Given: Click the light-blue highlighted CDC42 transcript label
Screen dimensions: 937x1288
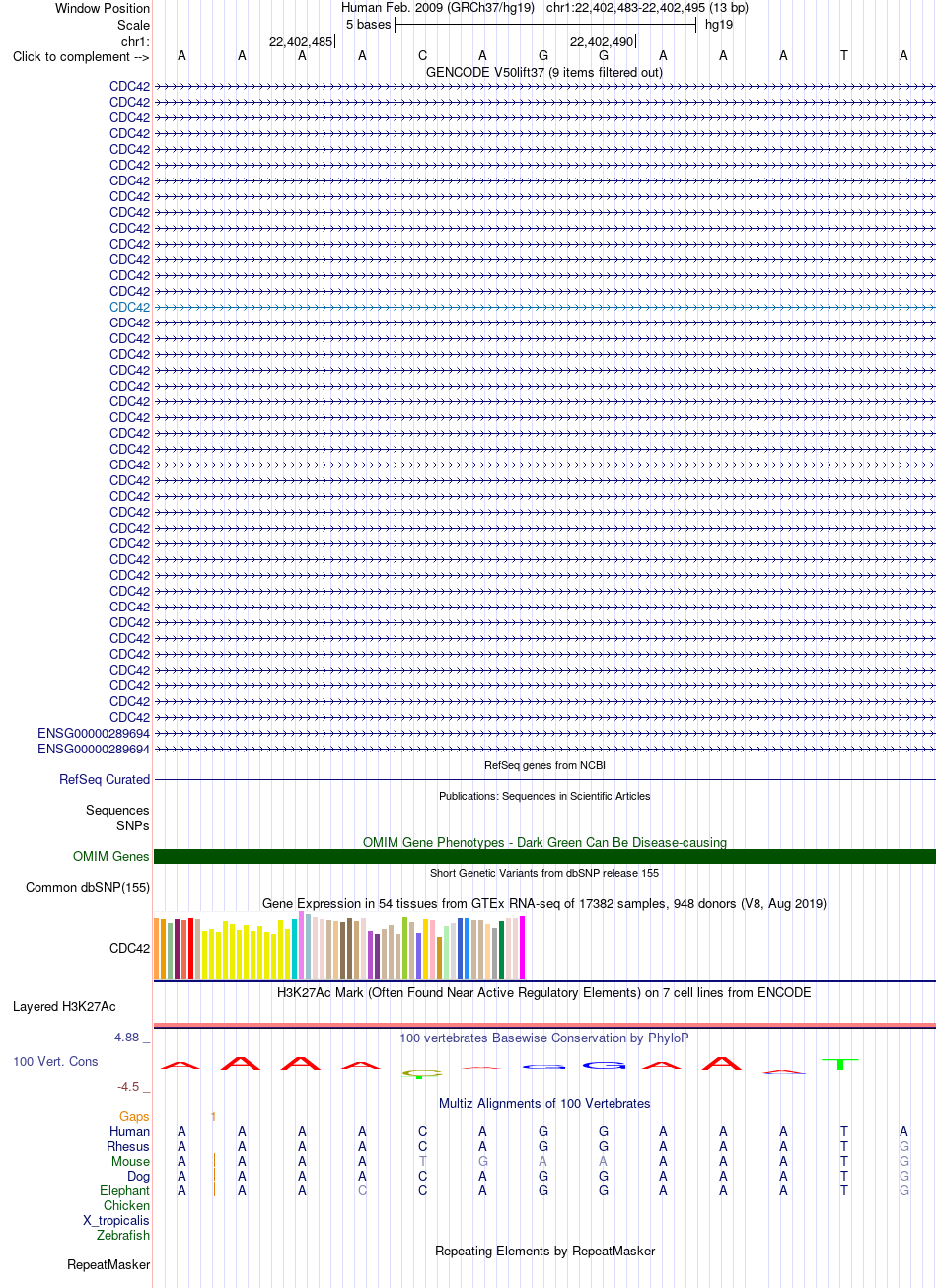Looking at the screenshot, I should pyautogui.click(x=129, y=307).
